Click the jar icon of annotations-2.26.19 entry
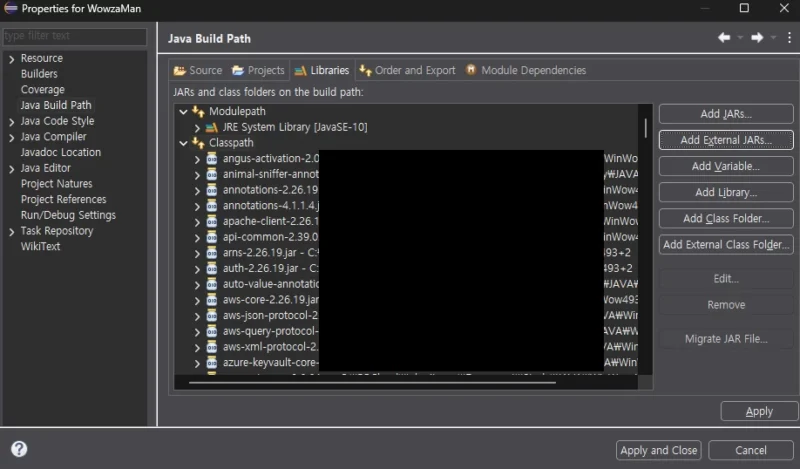This screenshot has width=800, height=469. [x=212, y=190]
